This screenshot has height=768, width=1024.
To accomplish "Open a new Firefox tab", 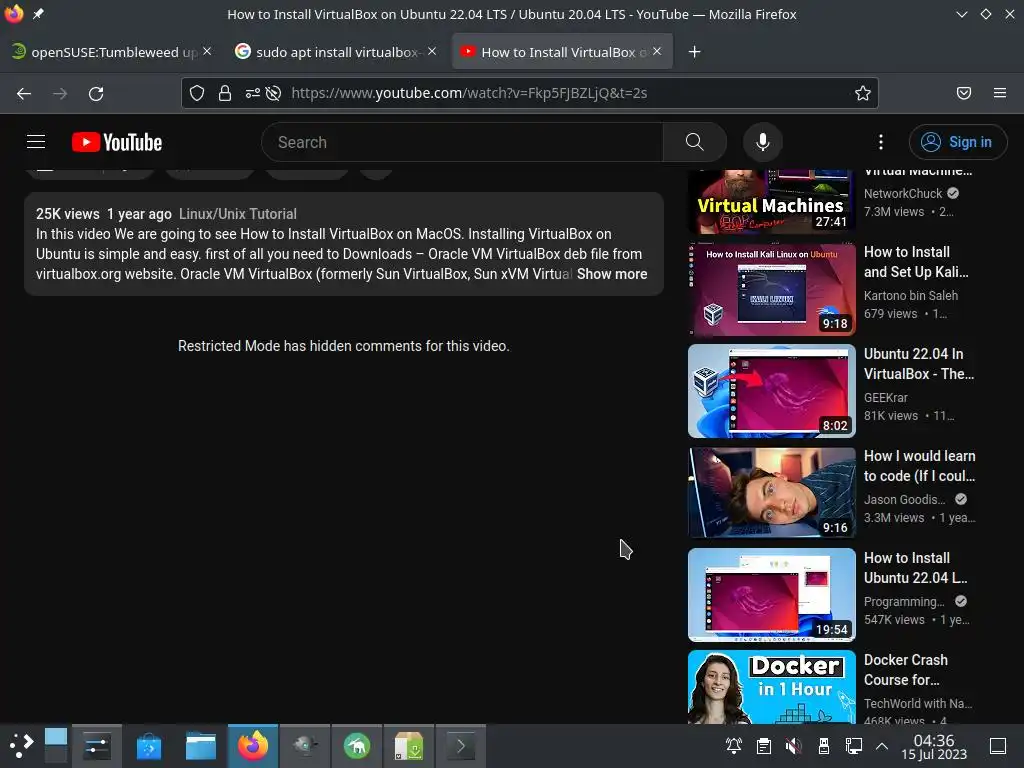I will (x=694, y=52).
